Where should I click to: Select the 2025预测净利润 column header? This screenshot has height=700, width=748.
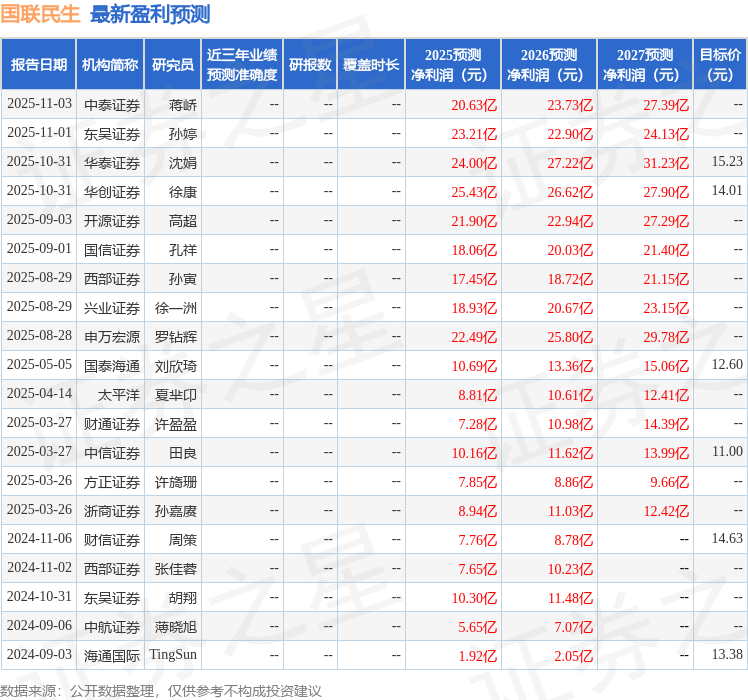click(452, 65)
